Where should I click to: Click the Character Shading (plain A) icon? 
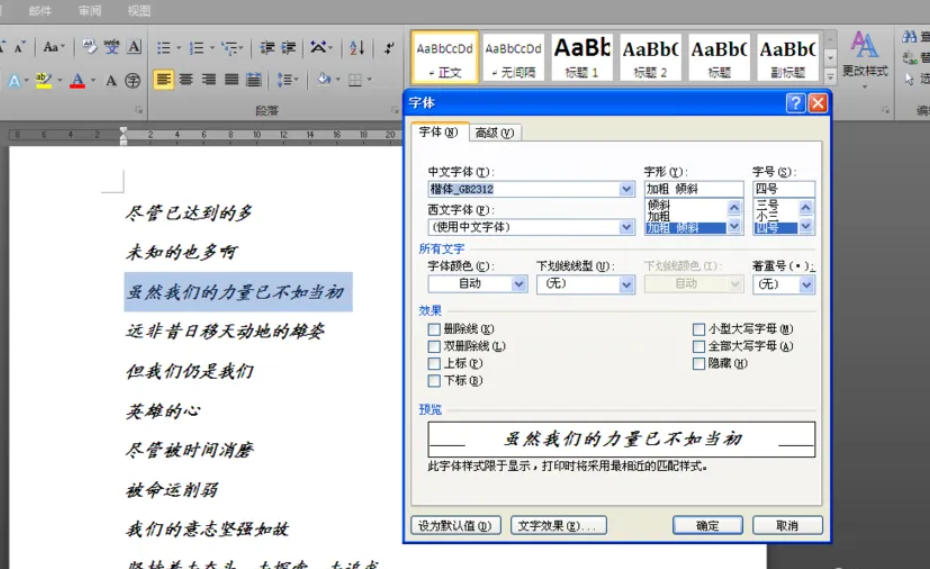[x=111, y=80]
